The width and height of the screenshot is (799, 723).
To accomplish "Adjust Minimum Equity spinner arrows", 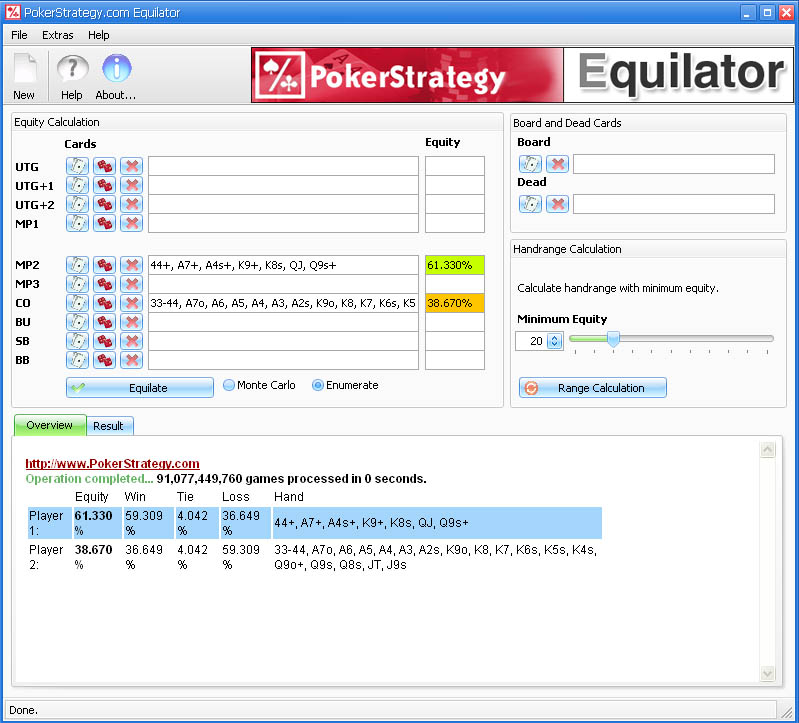I will (x=554, y=341).
